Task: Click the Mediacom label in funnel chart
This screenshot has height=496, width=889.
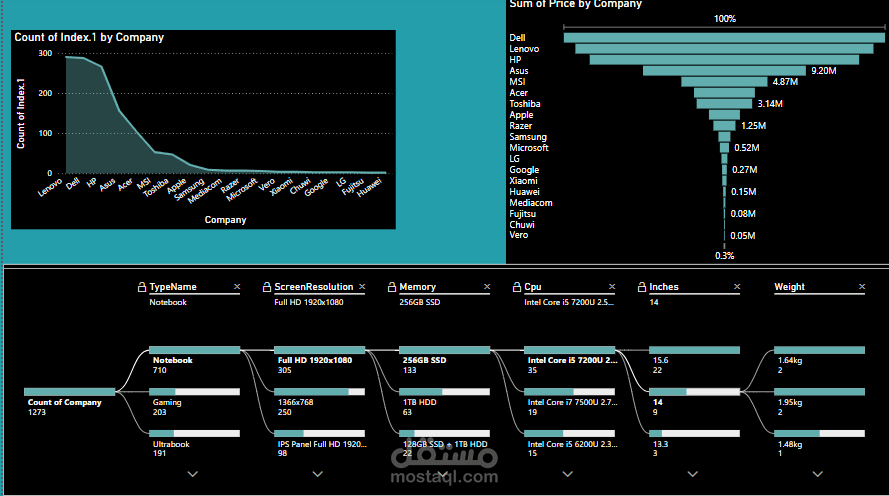Action: (x=531, y=203)
